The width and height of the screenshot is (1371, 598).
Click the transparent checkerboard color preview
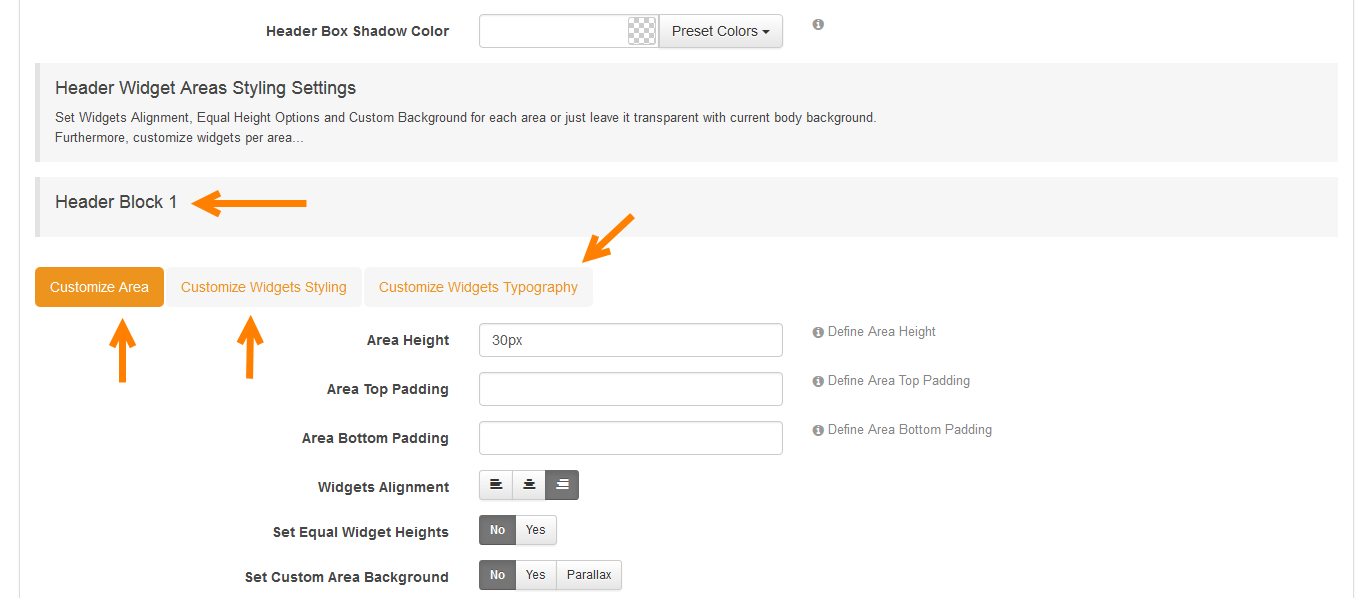[642, 31]
